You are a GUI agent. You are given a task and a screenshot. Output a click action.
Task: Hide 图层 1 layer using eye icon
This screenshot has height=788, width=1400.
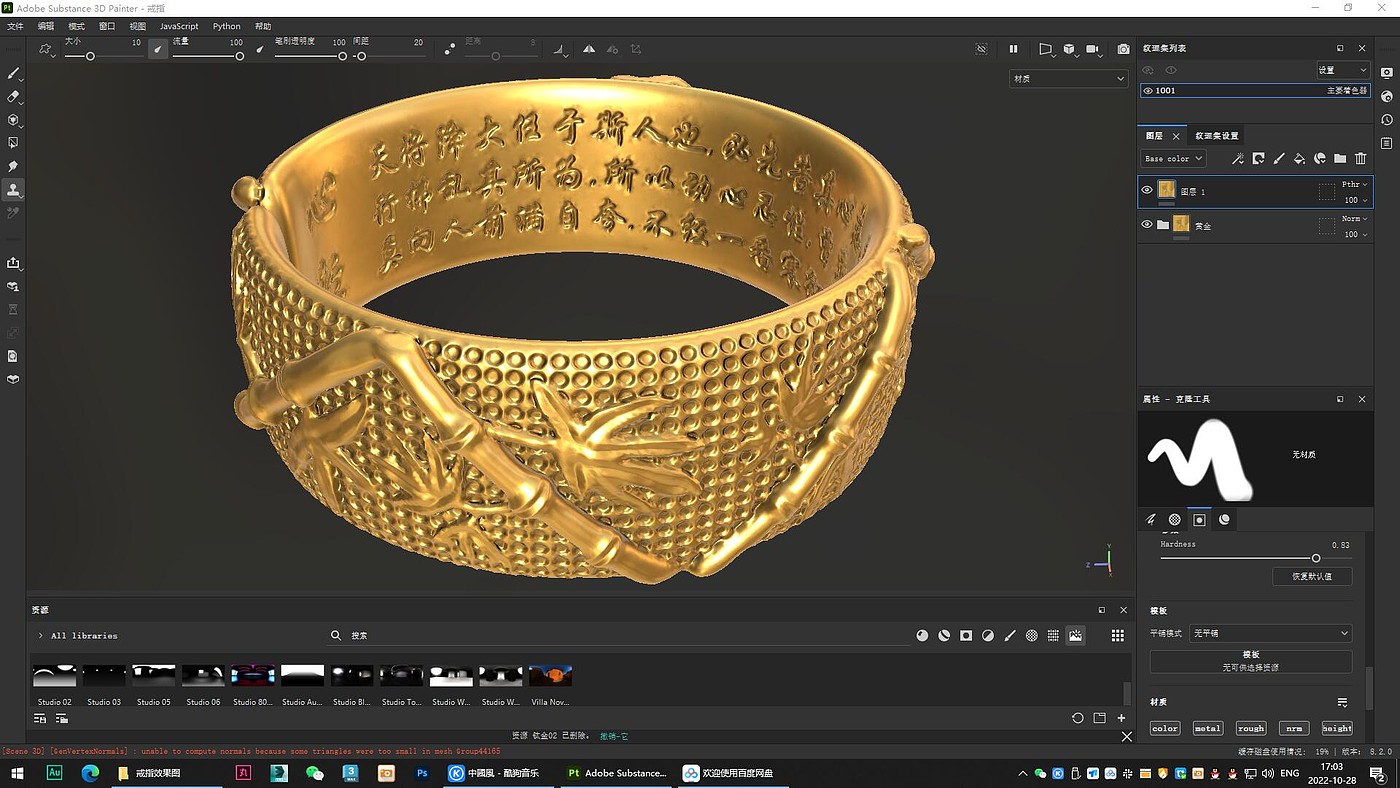(1147, 190)
